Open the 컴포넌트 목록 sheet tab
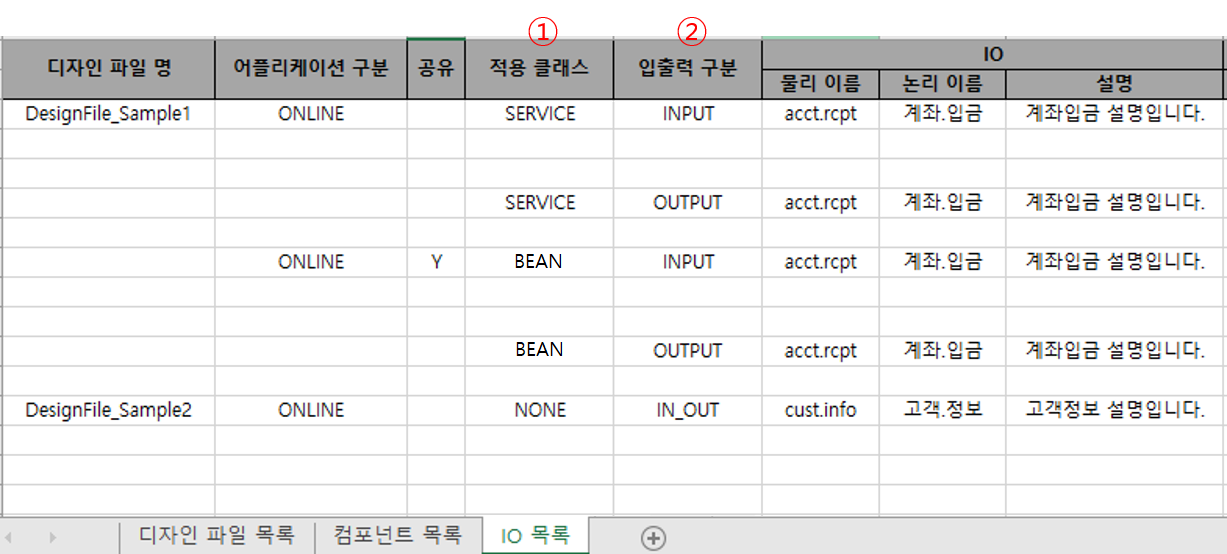The image size is (1227, 554). (x=398, y=536)
